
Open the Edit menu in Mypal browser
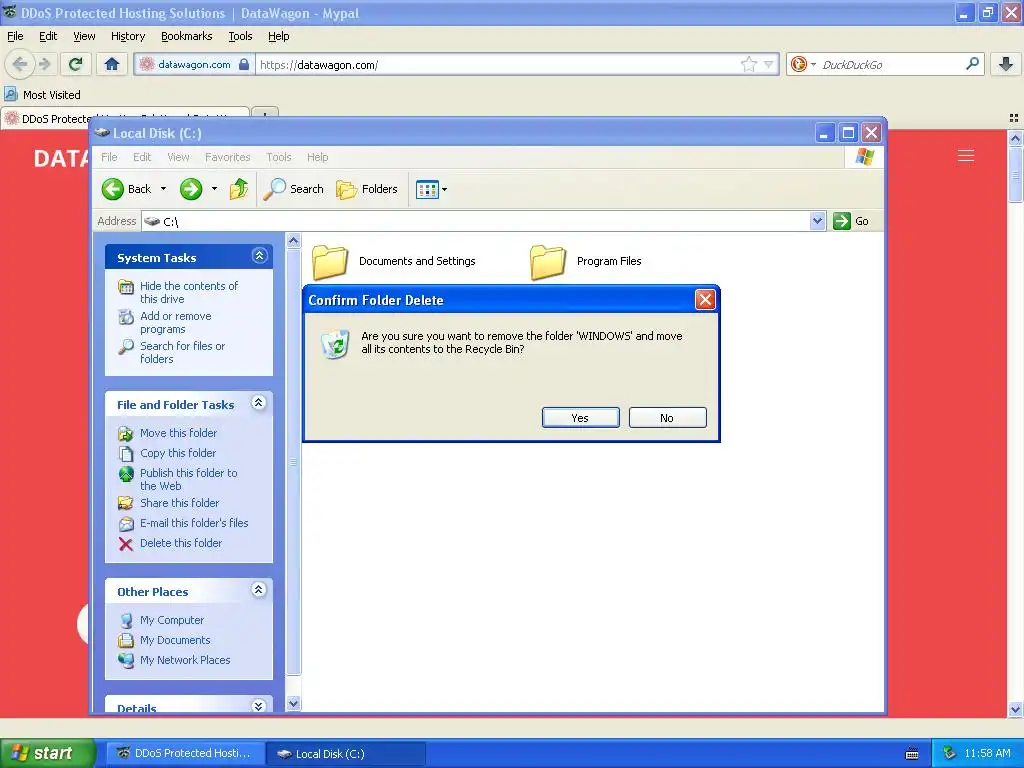click(48, 36)
